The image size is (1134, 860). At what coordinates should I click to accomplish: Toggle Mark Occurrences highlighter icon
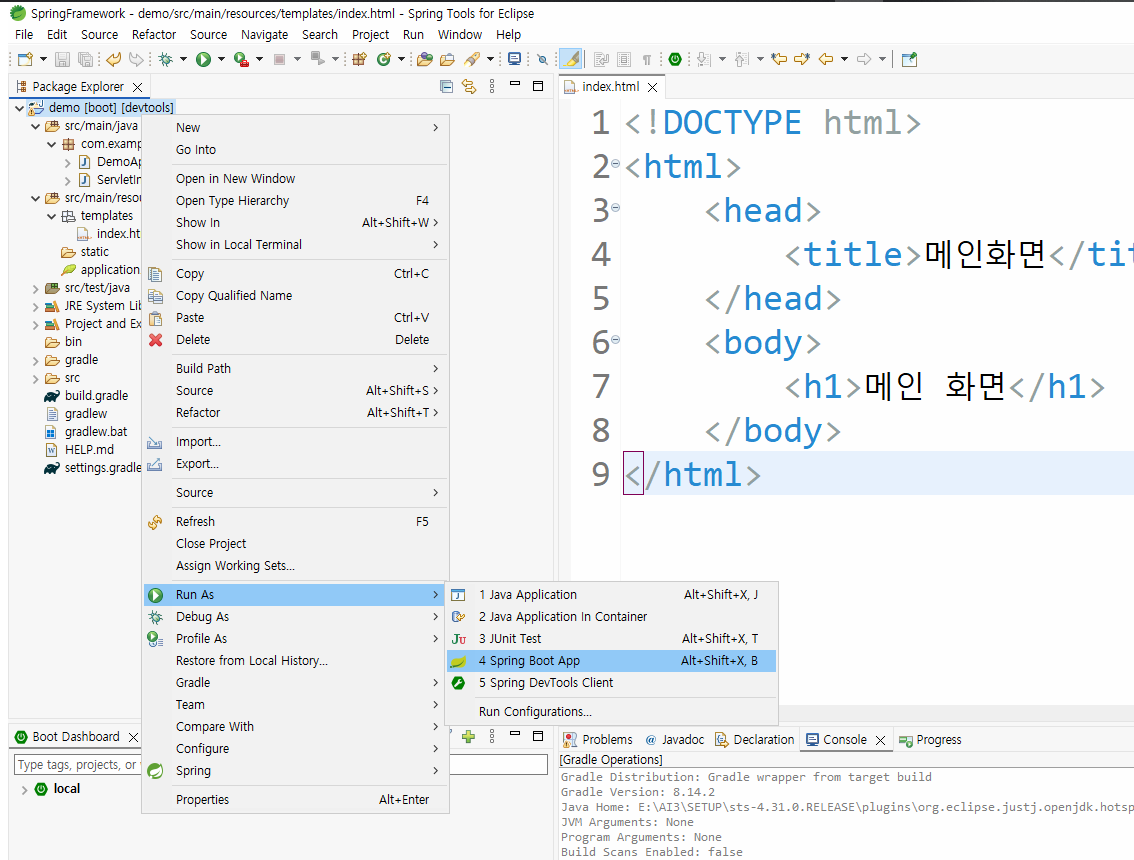571,59
